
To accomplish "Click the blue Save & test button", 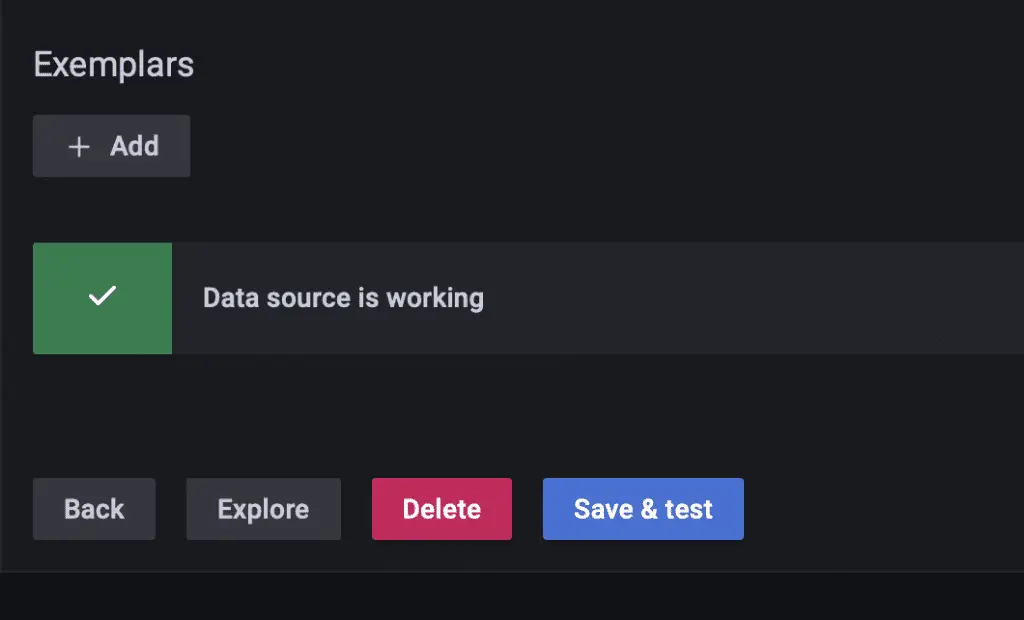I will tap(643, 509).
